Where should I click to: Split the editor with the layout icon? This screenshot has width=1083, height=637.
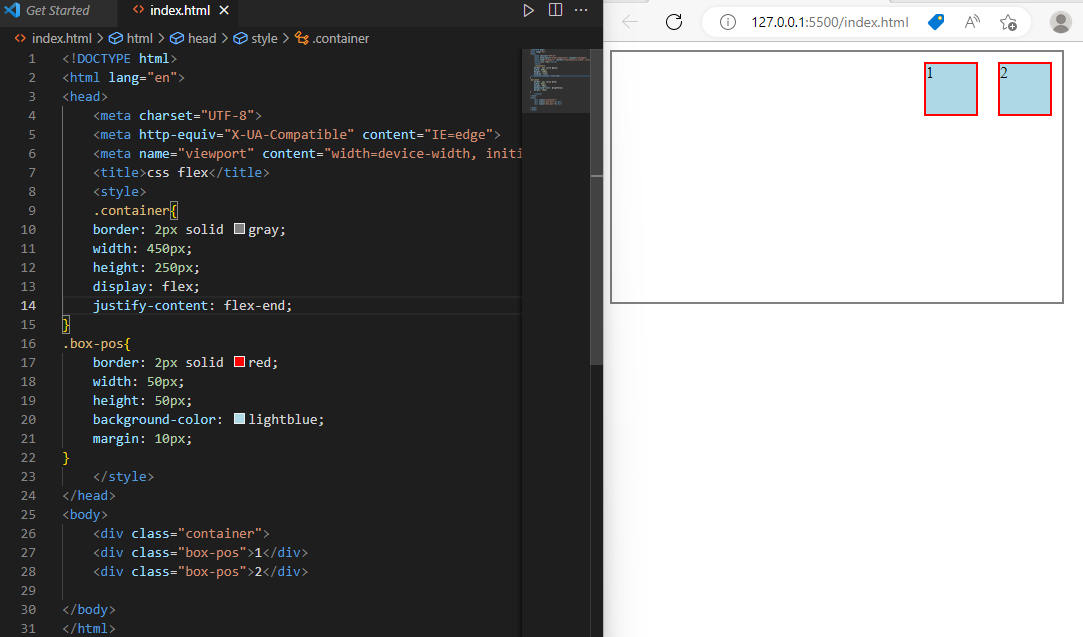click(555, 10)
